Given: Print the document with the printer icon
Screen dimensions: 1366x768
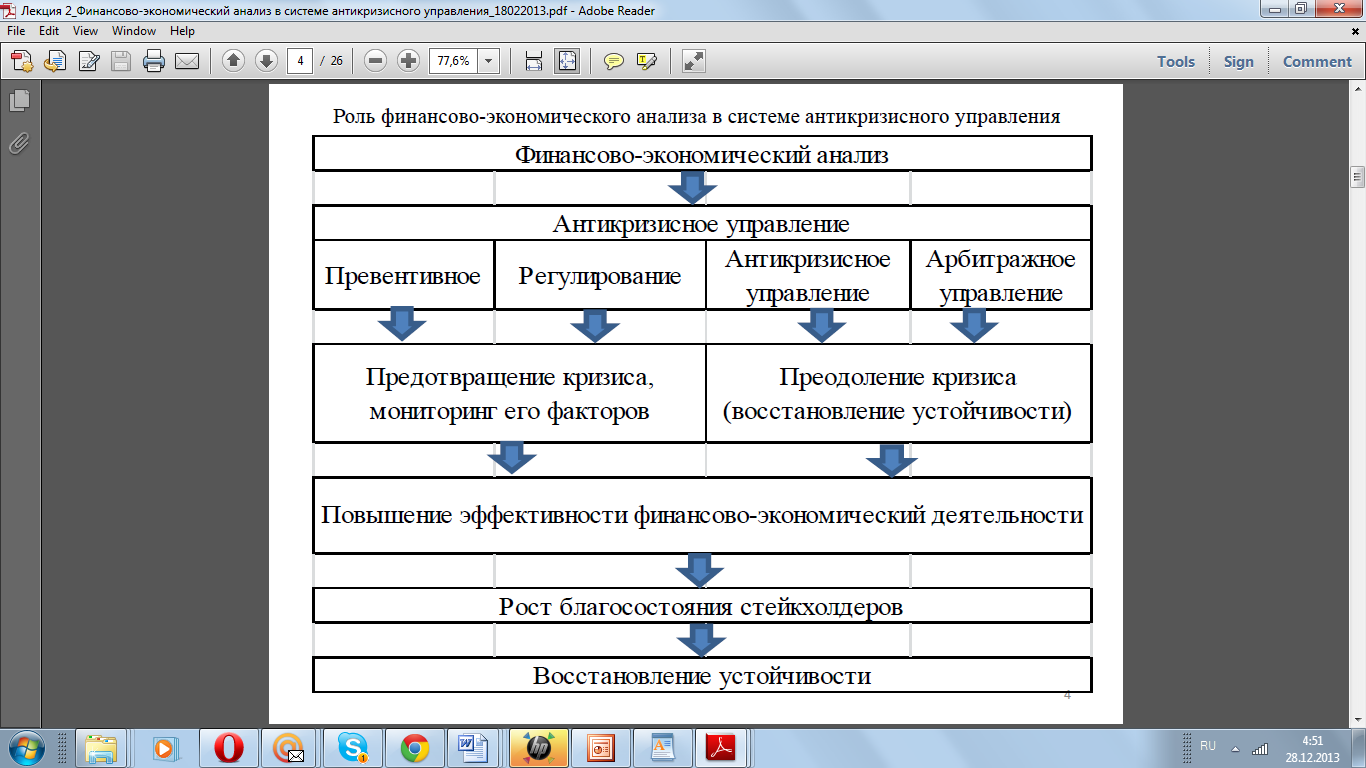Looking at the screenshot, I should click(154, 61).
